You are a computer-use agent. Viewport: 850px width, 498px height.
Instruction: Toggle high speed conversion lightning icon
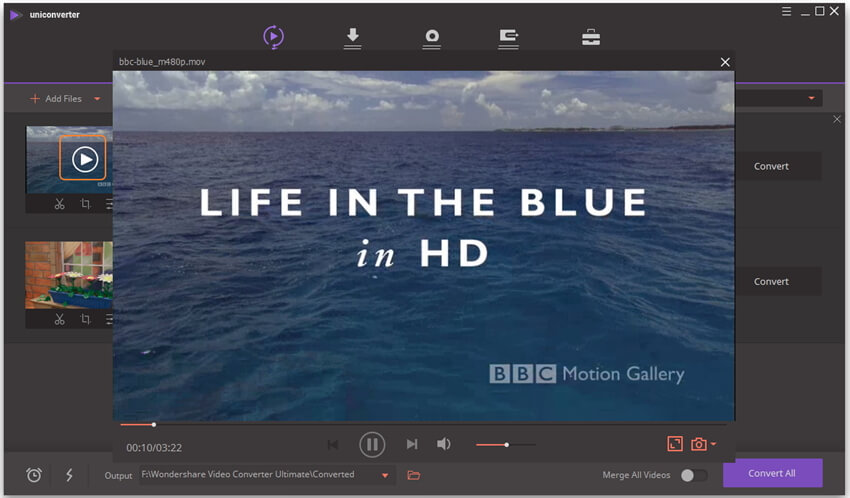[x=69, y=475]
